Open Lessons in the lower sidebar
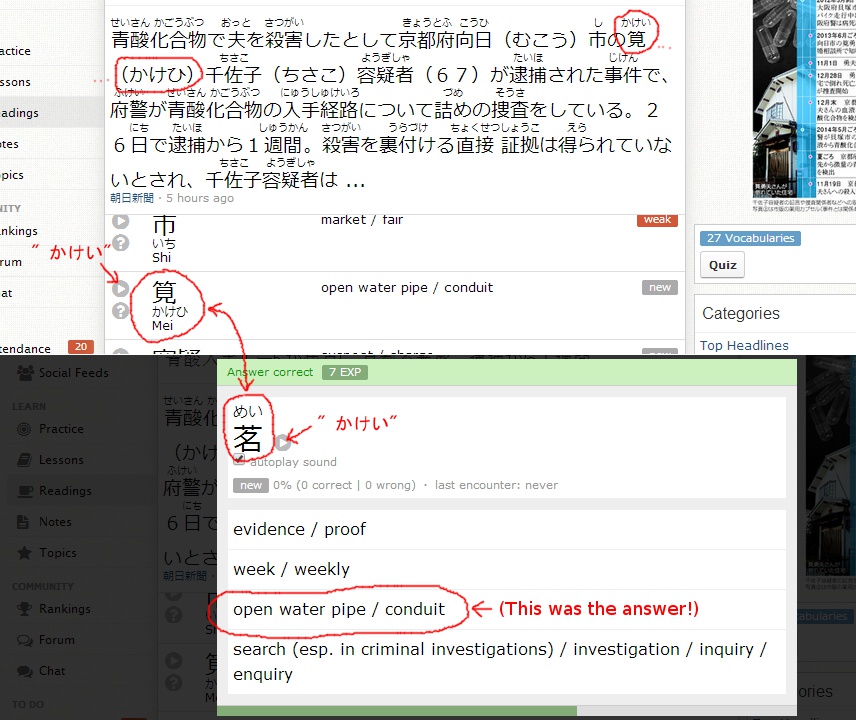Viewport: 856px width, 720px height. click(x=61, y=460)
